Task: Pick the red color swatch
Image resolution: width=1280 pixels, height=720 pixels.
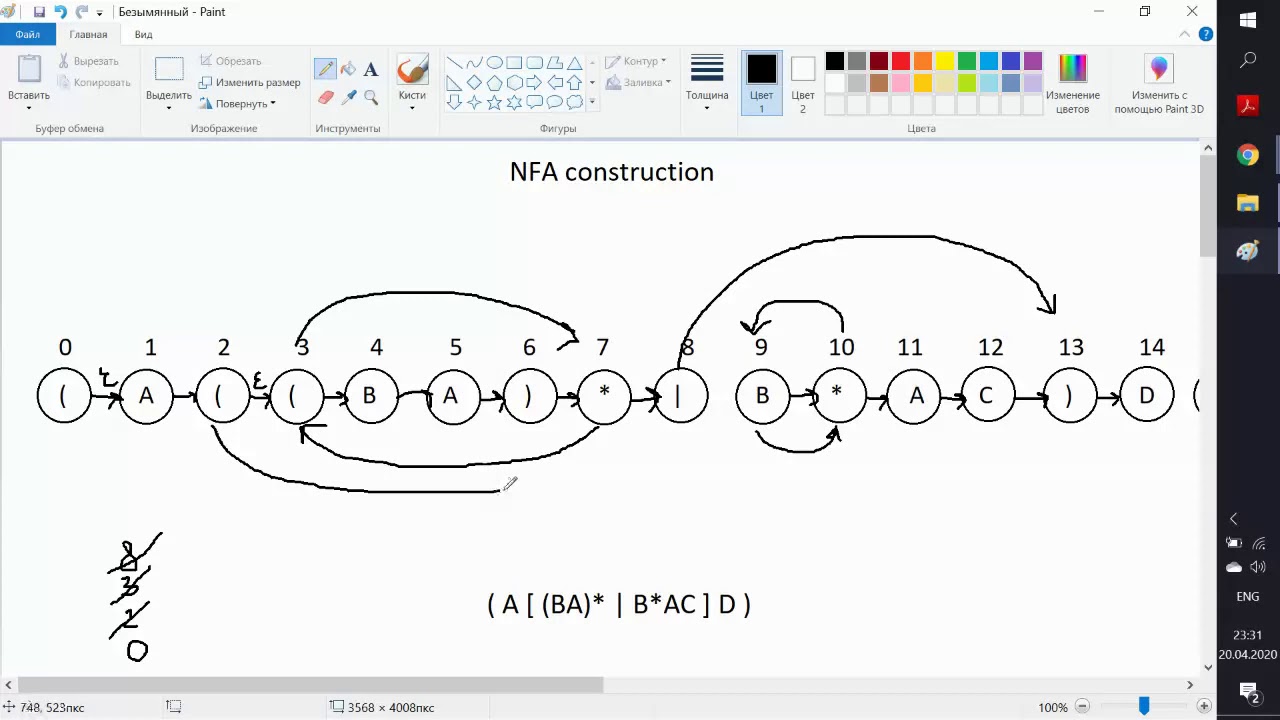Action: tap(900, 61)
